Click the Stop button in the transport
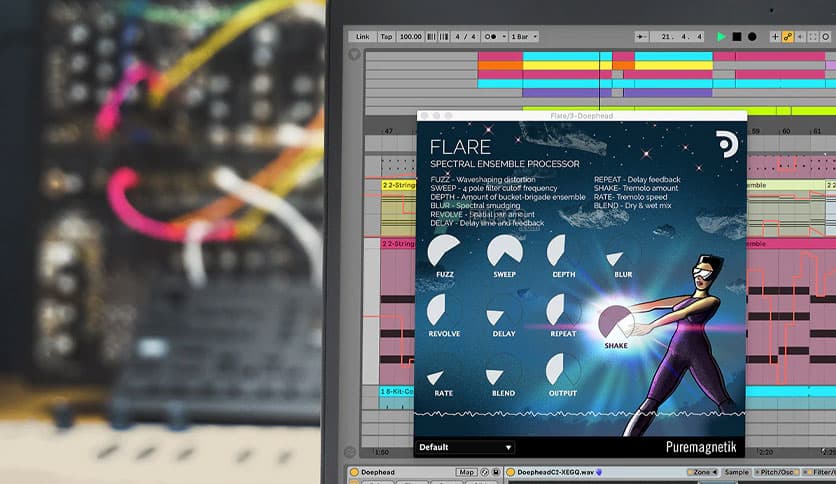This screenshot has height=484, width=836. tap(737, 37)
